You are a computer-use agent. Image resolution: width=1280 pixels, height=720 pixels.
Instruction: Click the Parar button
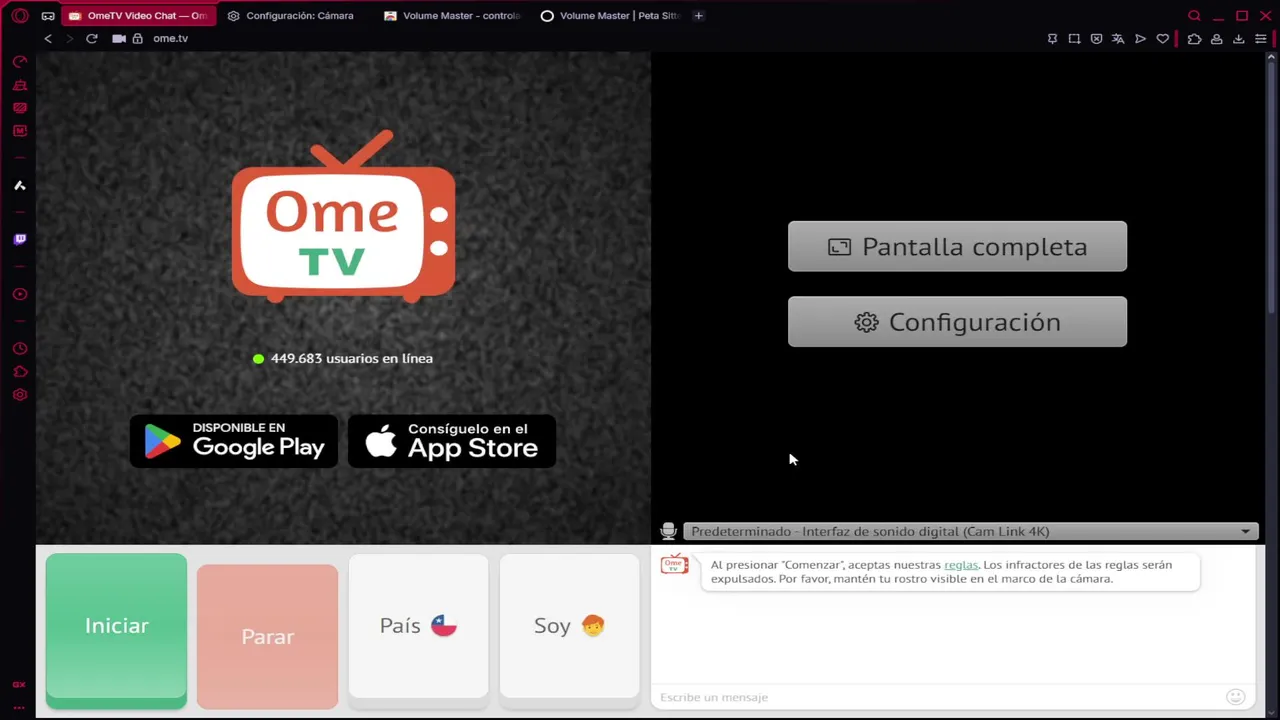267,636
